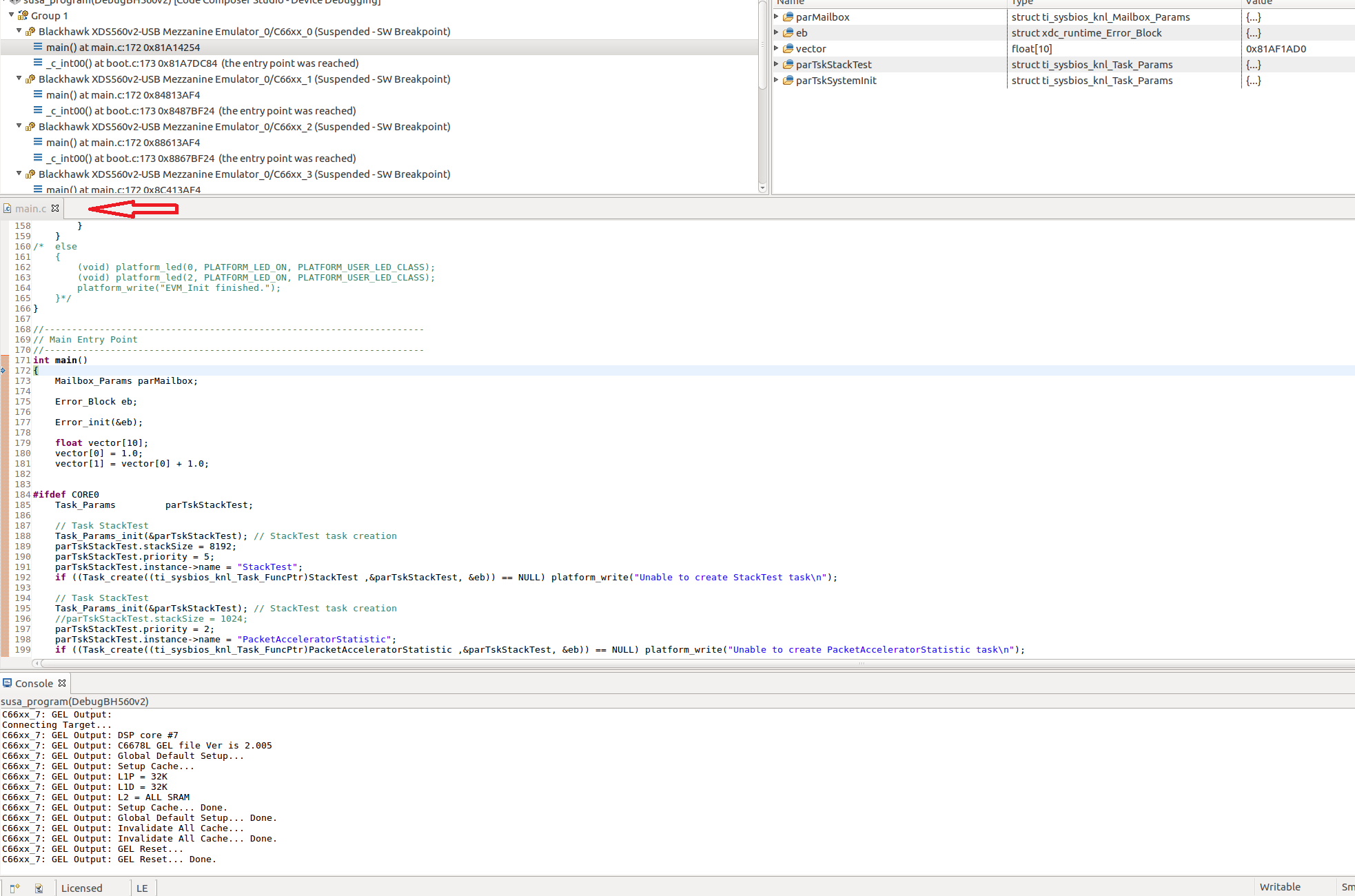Collapse the Group 1 debug tree node
The width and height of the screenshot is (1355, 896).
pos(11,14)
